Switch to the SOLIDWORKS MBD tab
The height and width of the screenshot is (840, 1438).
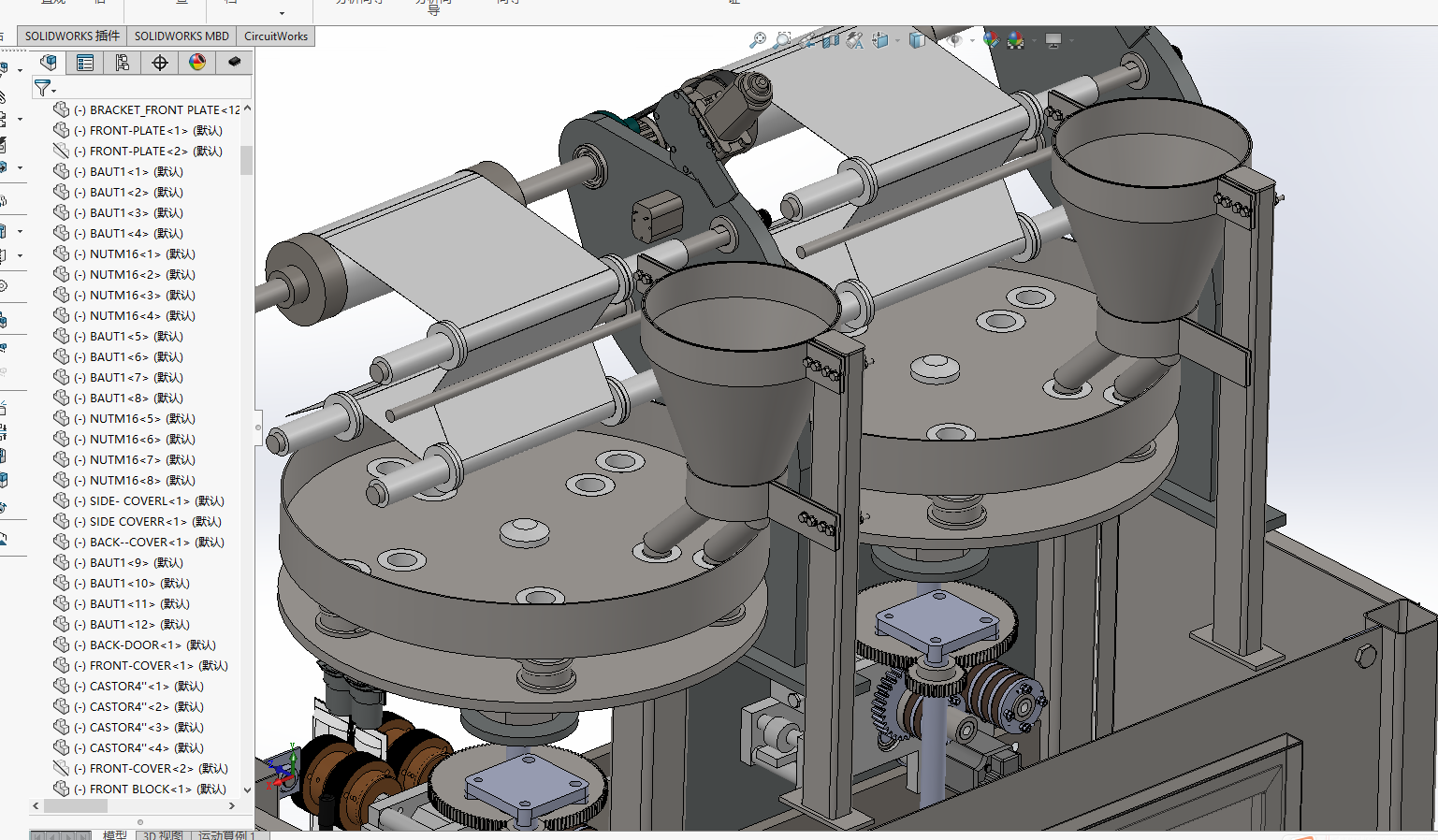[182, 36]
